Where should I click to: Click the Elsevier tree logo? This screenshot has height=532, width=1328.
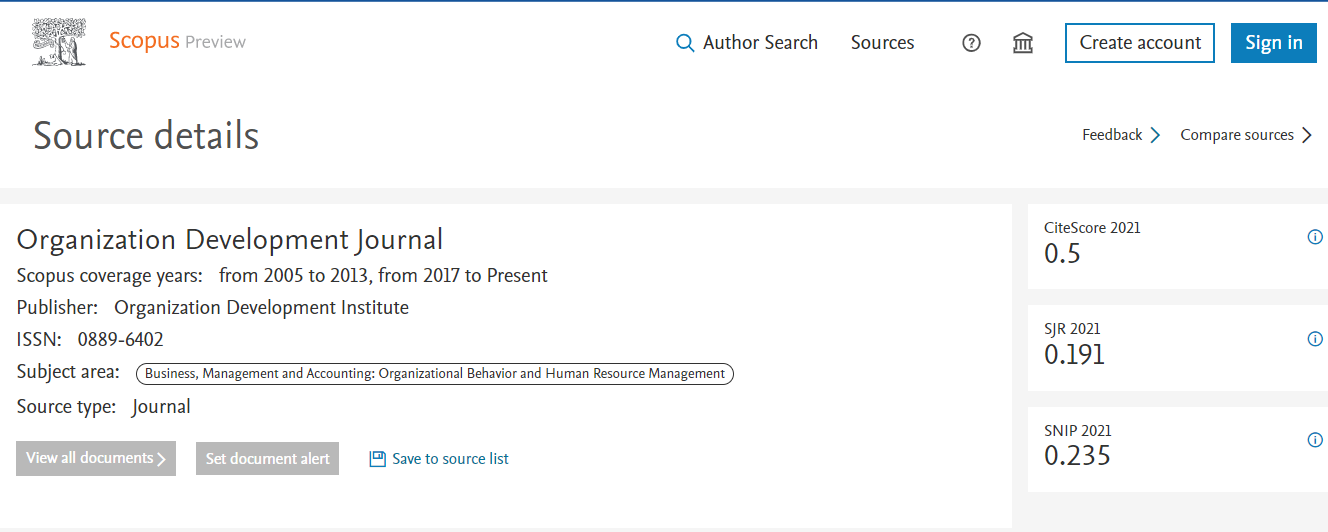pos(59,43)
